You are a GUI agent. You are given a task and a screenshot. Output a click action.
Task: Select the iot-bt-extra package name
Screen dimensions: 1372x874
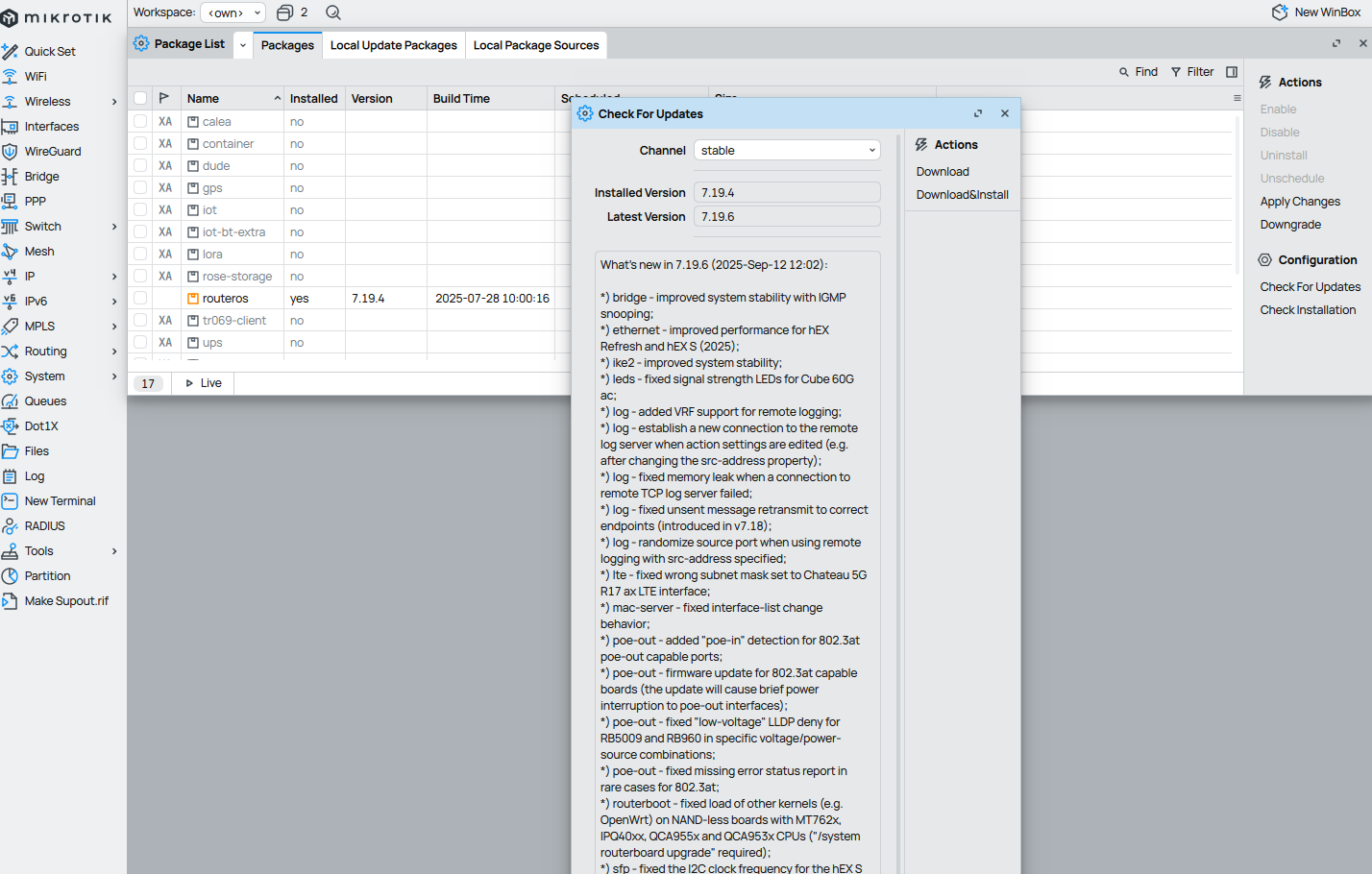[233, 232]
